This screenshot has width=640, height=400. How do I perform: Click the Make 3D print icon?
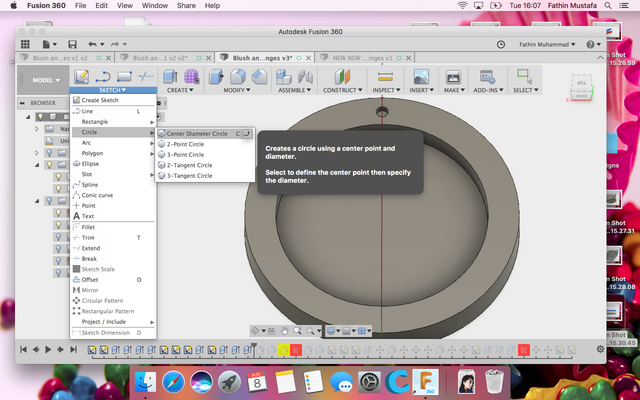pos(453,76)
